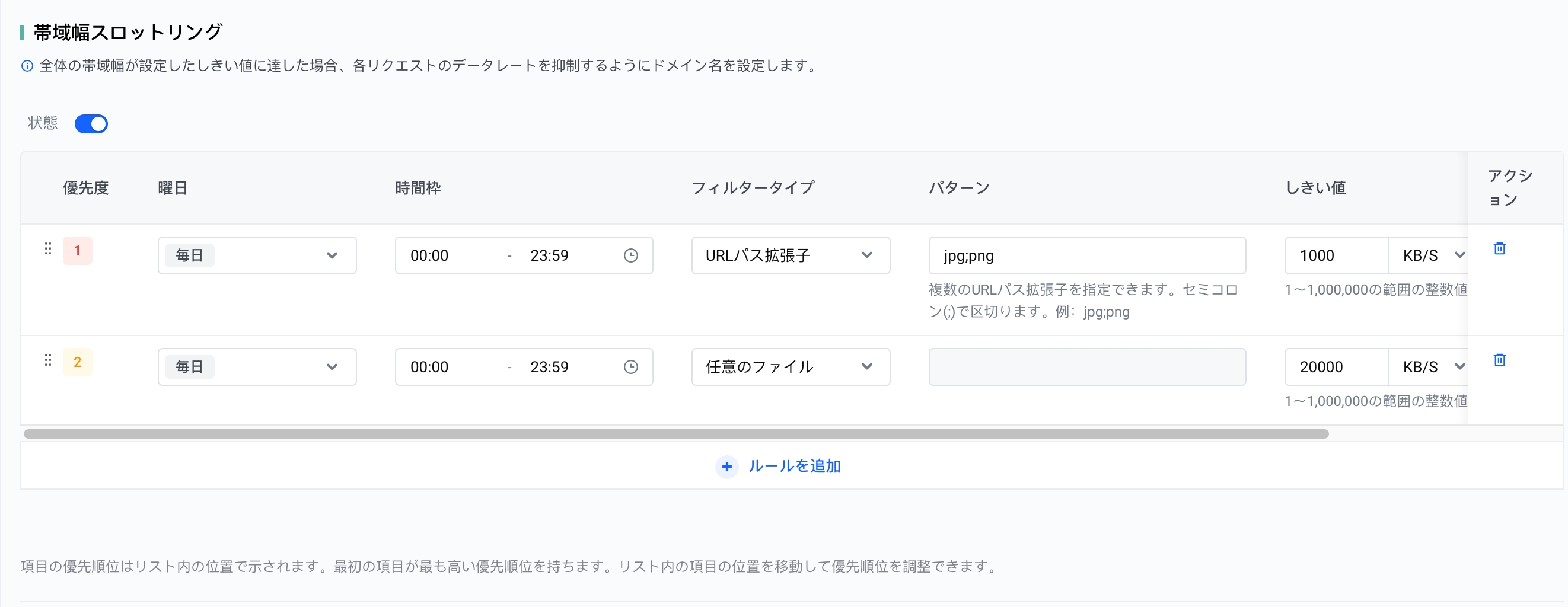This screenshot has width=1568, height=607.
Task: Click the パターン column header
Action: pos(960,188)
